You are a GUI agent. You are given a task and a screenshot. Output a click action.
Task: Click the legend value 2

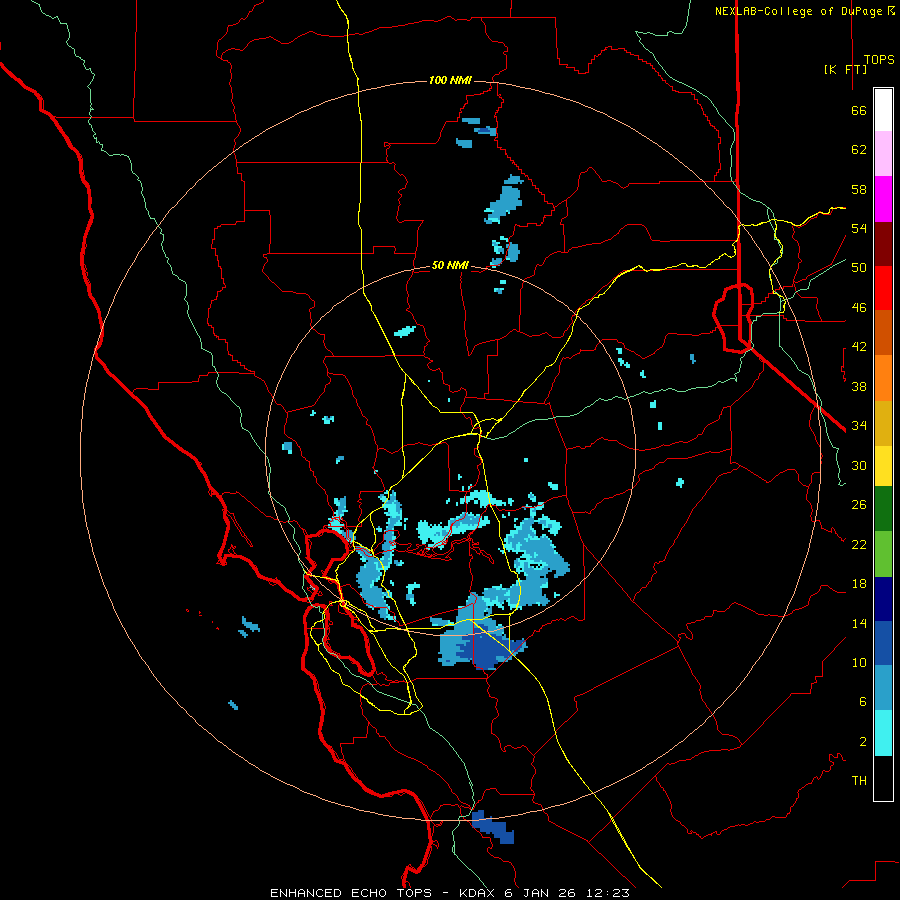pyautogui.click(x=862, y=742)
